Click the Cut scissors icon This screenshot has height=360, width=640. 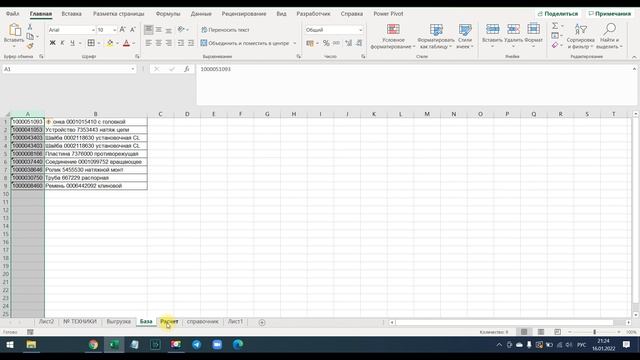29,27
